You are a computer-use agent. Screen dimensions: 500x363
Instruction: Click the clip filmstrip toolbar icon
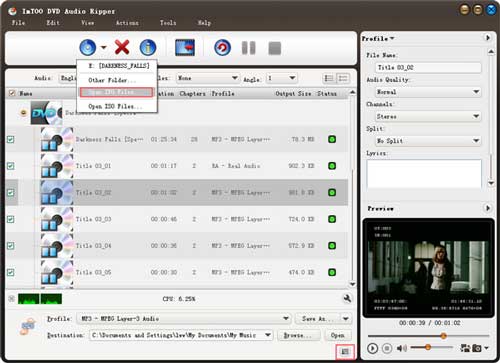point(185,47)
